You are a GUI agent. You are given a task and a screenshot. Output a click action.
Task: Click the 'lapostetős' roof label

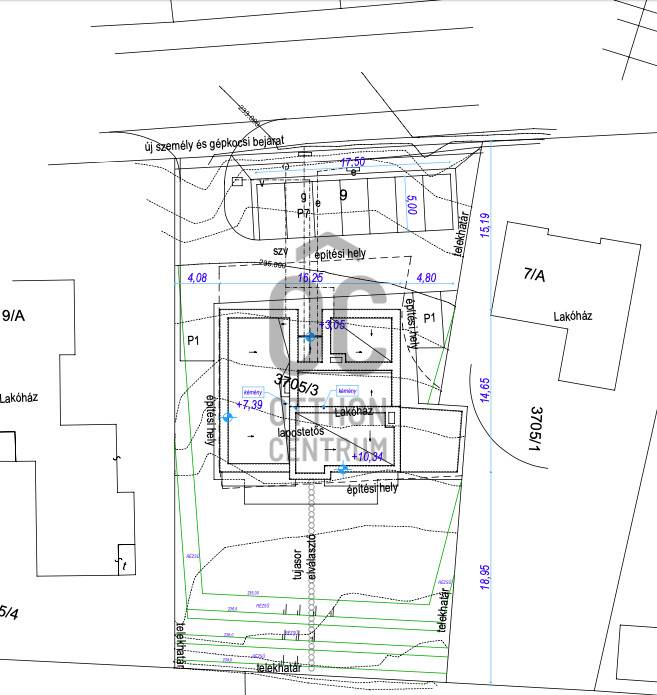(301, 433)
